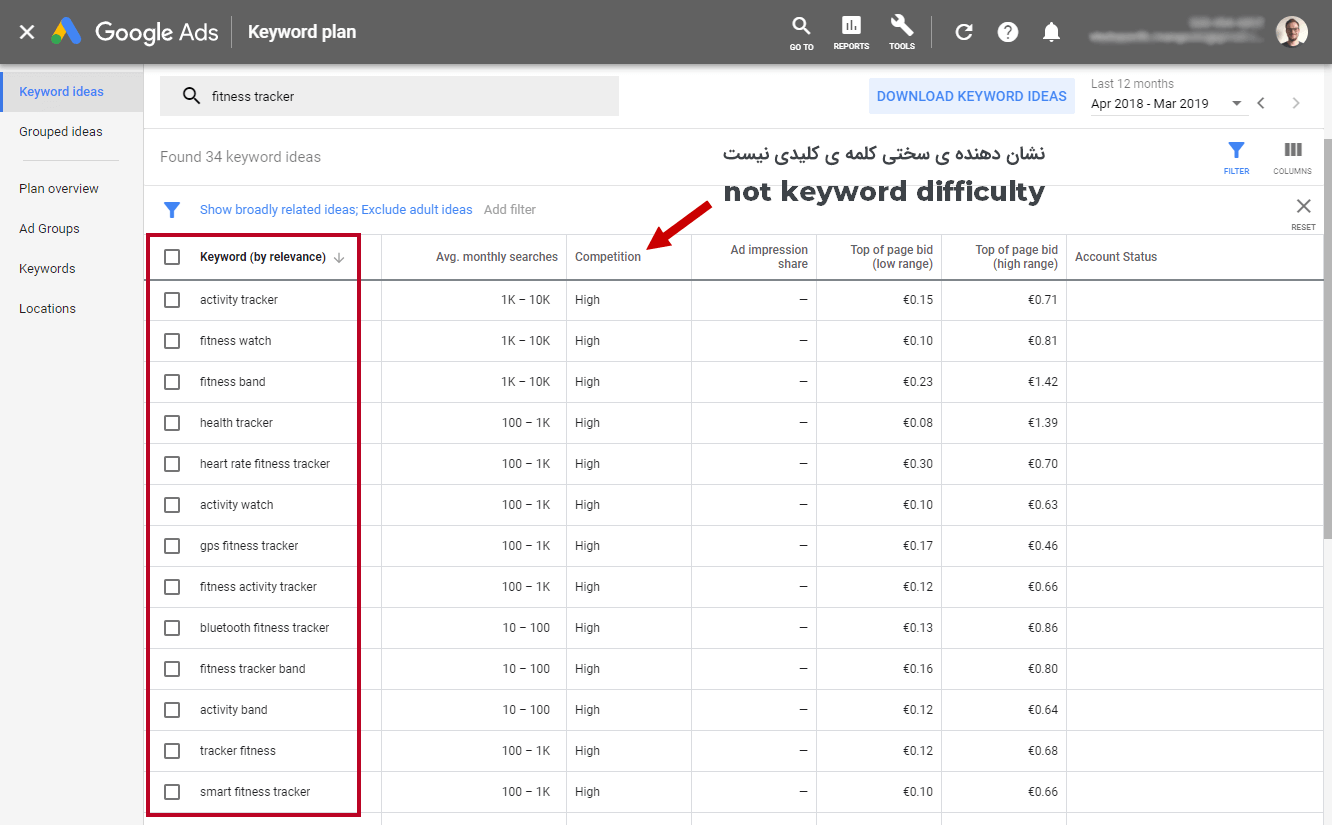1332x825 pixels.
Task: Check the box for smart fitness tracker
Action: click(172, 792)
